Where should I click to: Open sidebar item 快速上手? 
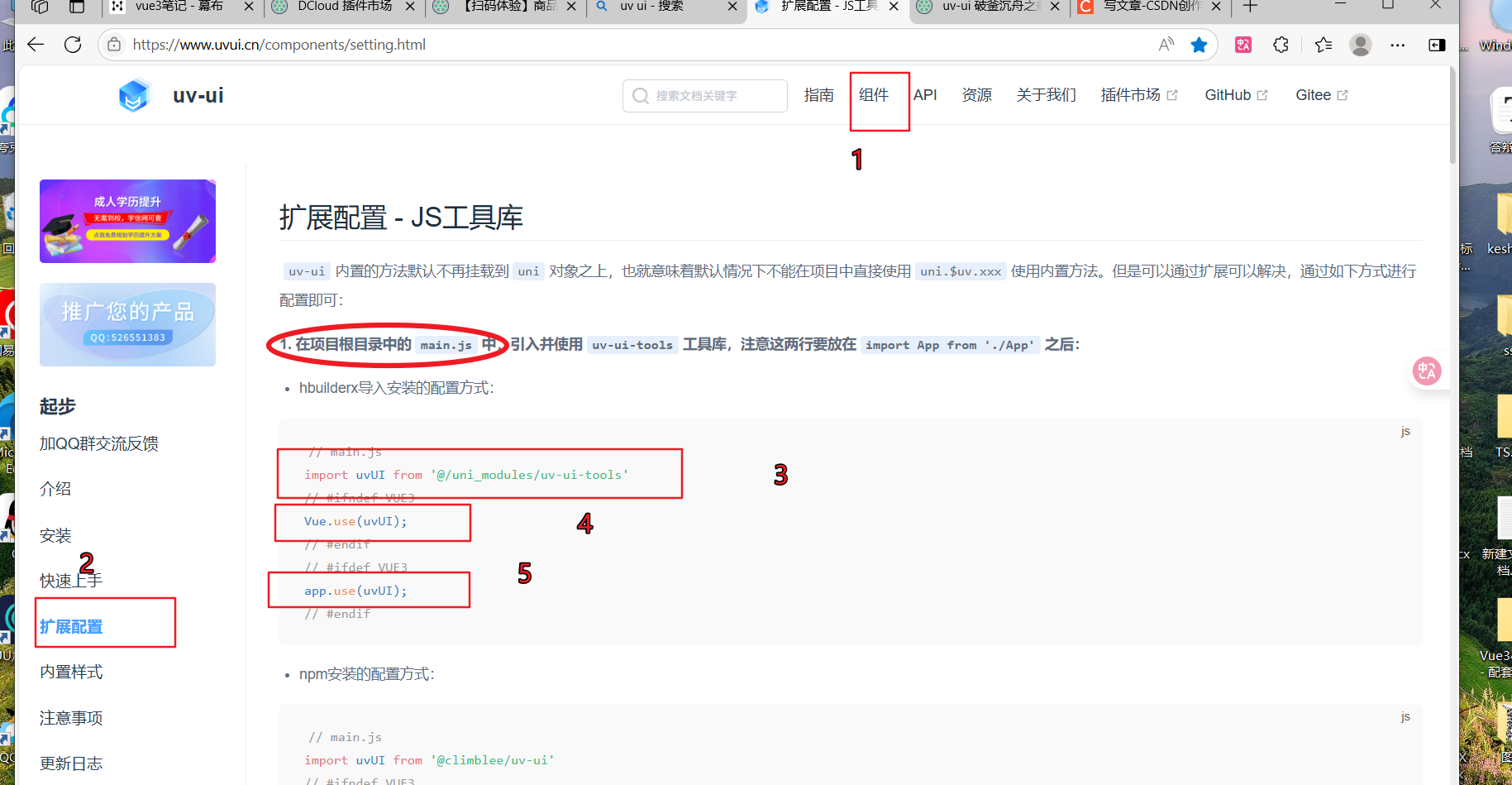click(x=71, y=581)
